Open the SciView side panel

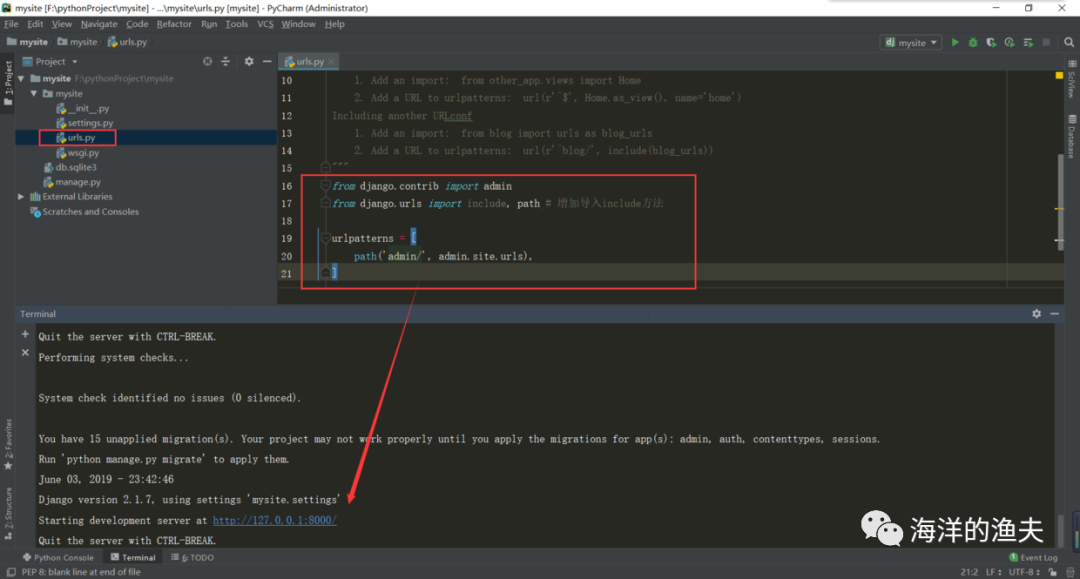click(x=1072, y=80)
